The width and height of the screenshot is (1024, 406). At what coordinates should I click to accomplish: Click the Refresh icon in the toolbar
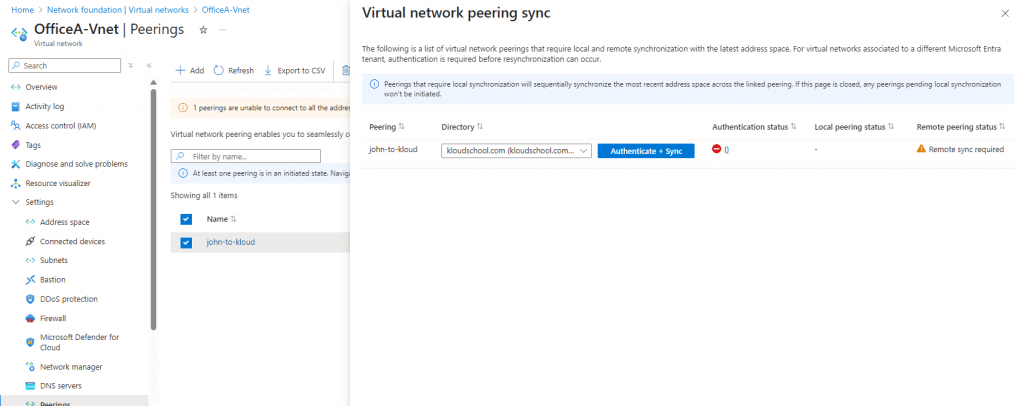pyautogui.click(x=219, y=71)
